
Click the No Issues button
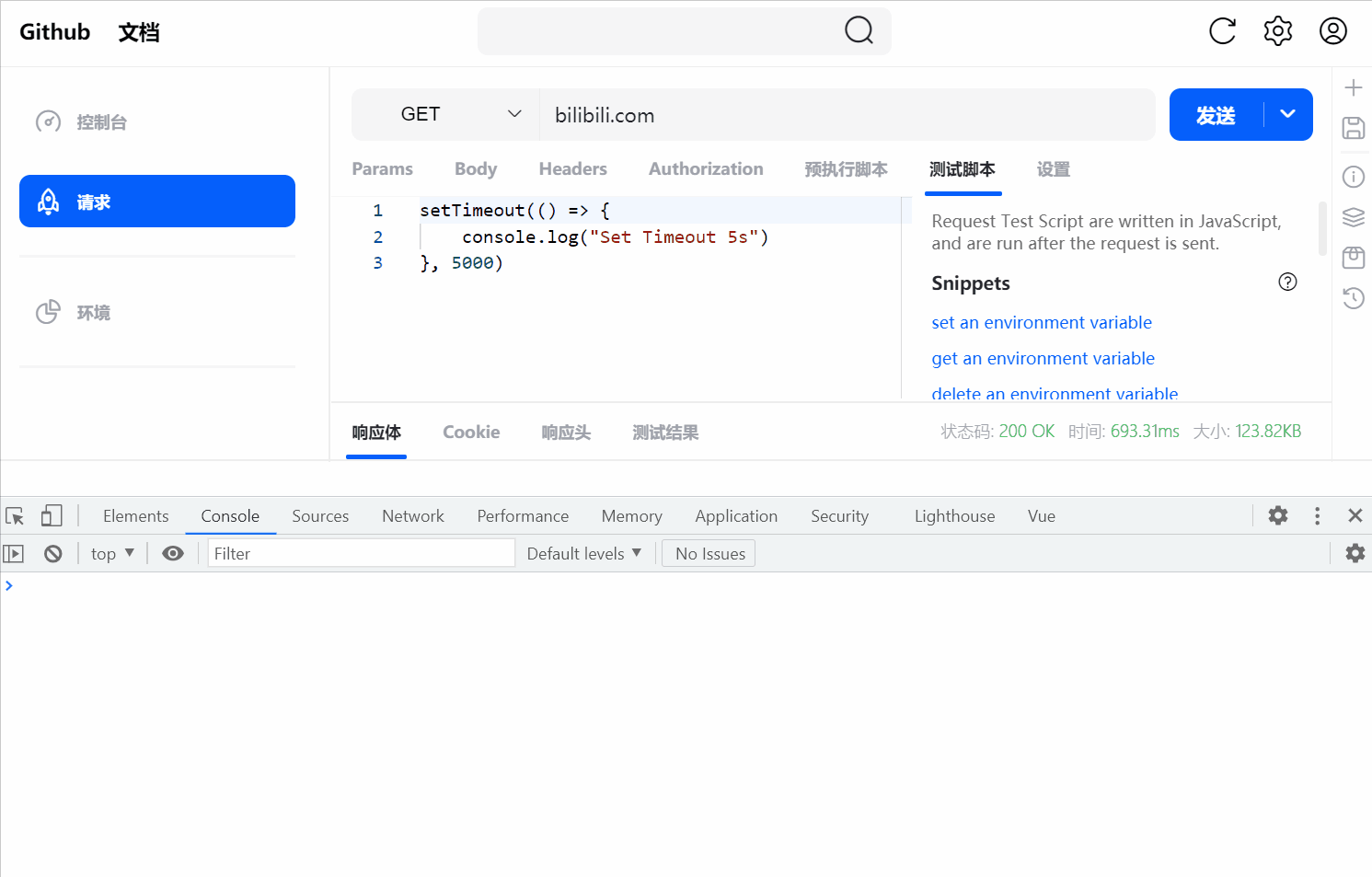[709, 553]
